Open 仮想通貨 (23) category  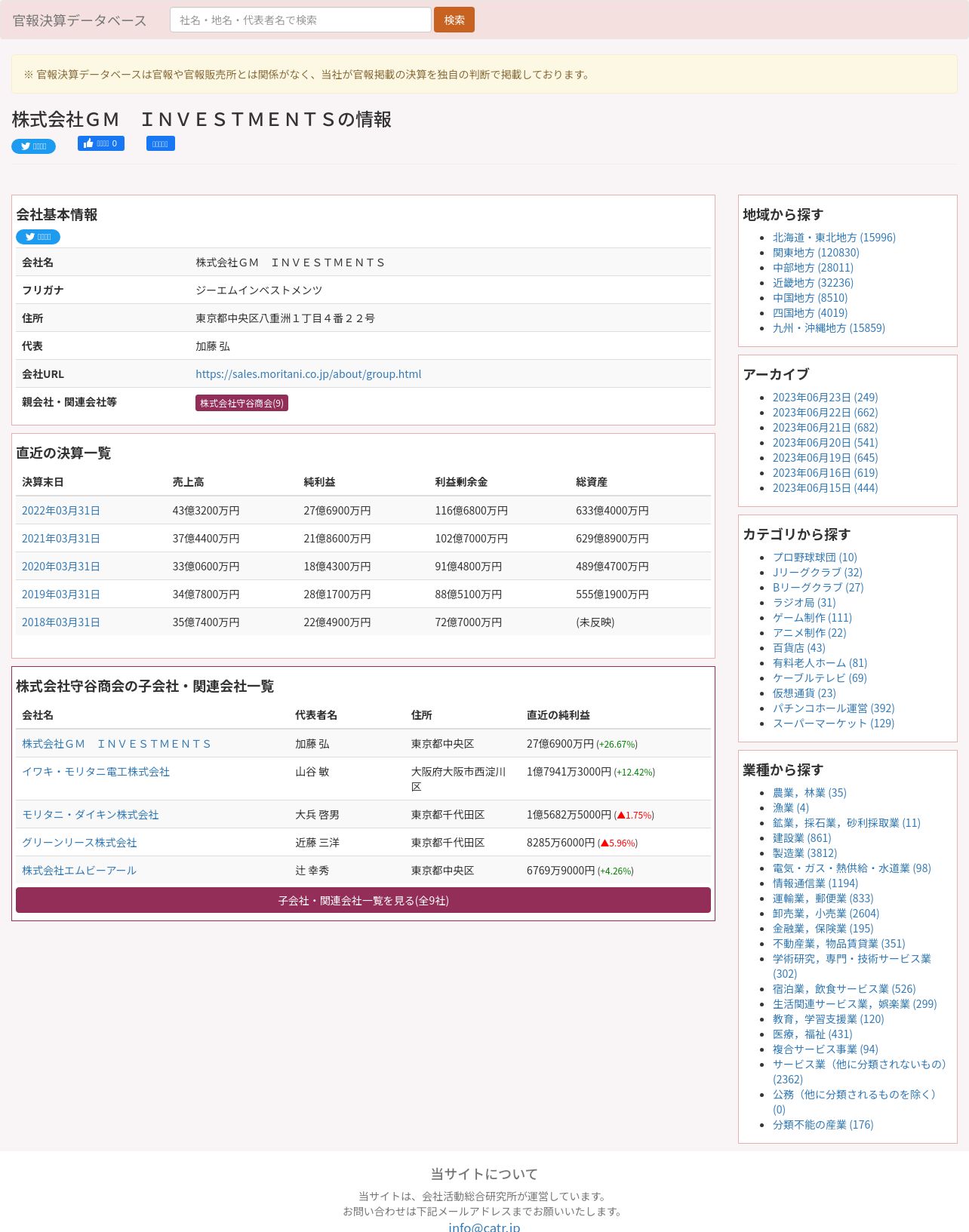(x=804, y=693)
